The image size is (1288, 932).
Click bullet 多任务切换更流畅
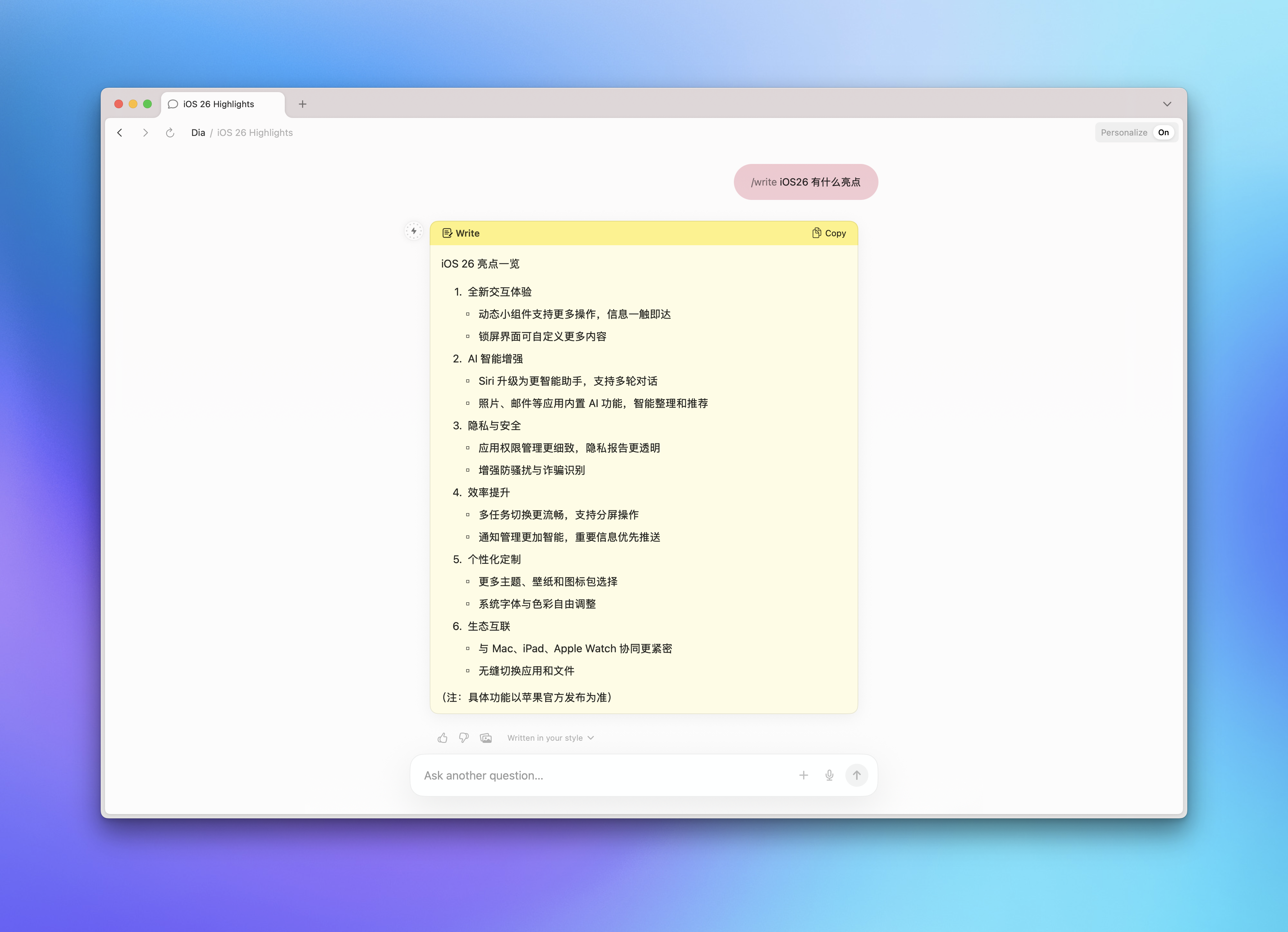point(558,515)
